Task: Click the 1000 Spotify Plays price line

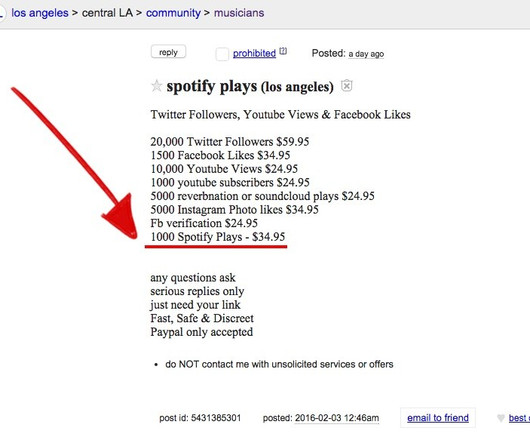Action: point(218,237)
